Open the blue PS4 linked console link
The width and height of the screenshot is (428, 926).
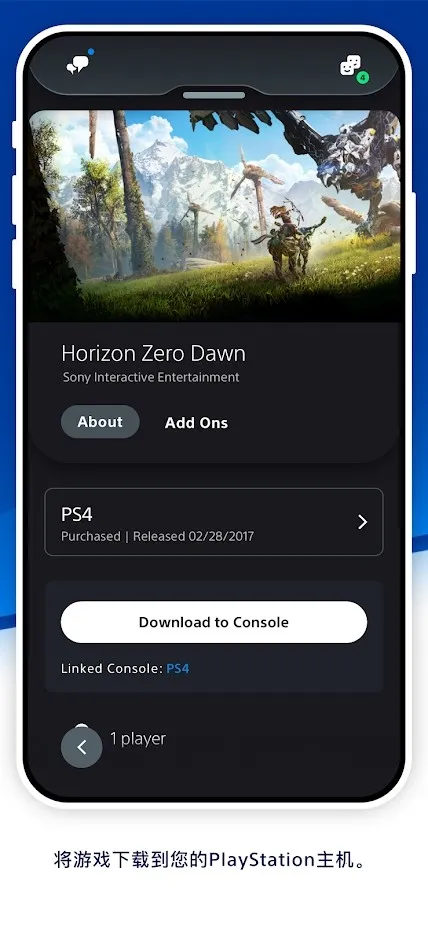(178, 669)
